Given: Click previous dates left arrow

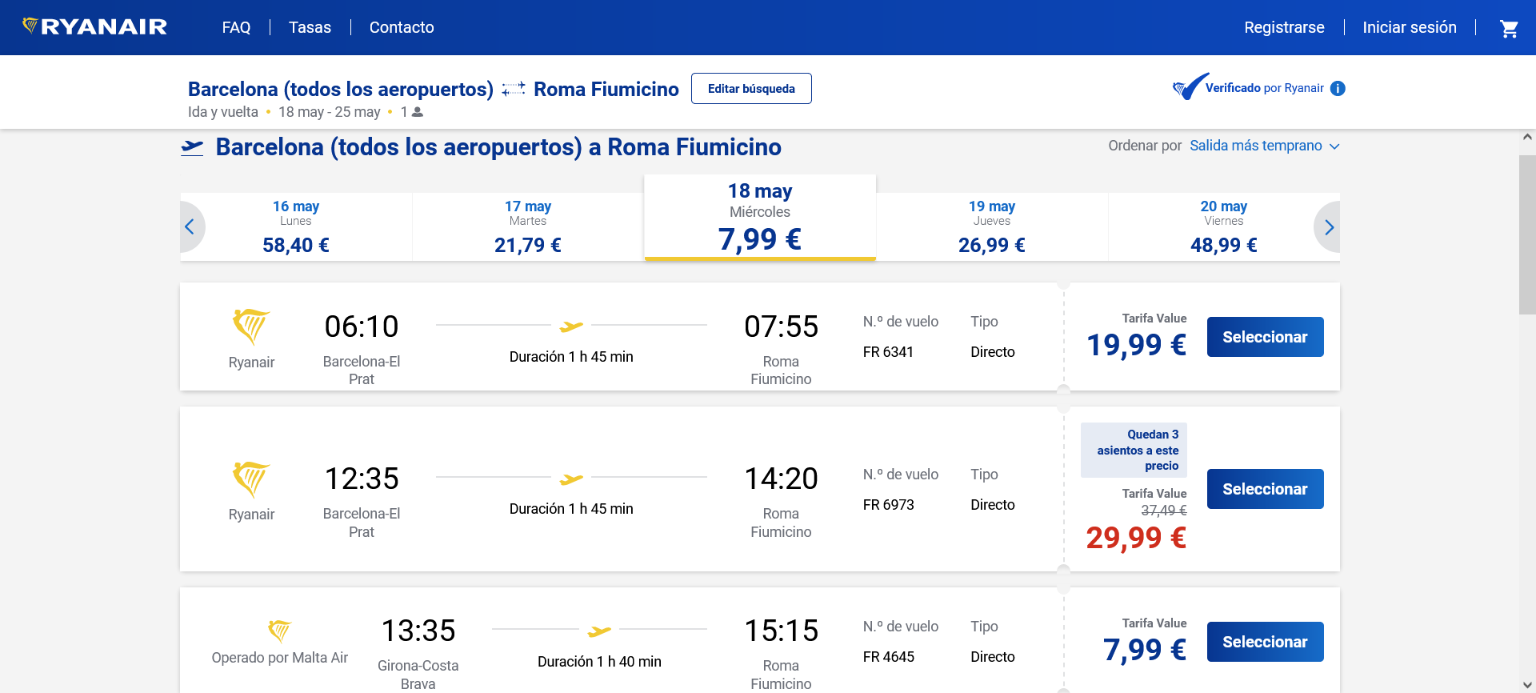Looking at the screenshot, I should click(x=190, y=227).
